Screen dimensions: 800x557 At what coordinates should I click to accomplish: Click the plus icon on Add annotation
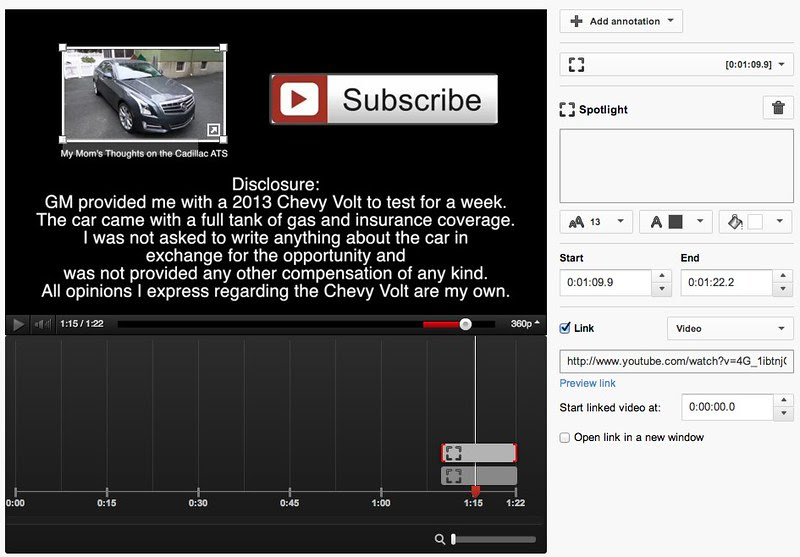[576, 21]
